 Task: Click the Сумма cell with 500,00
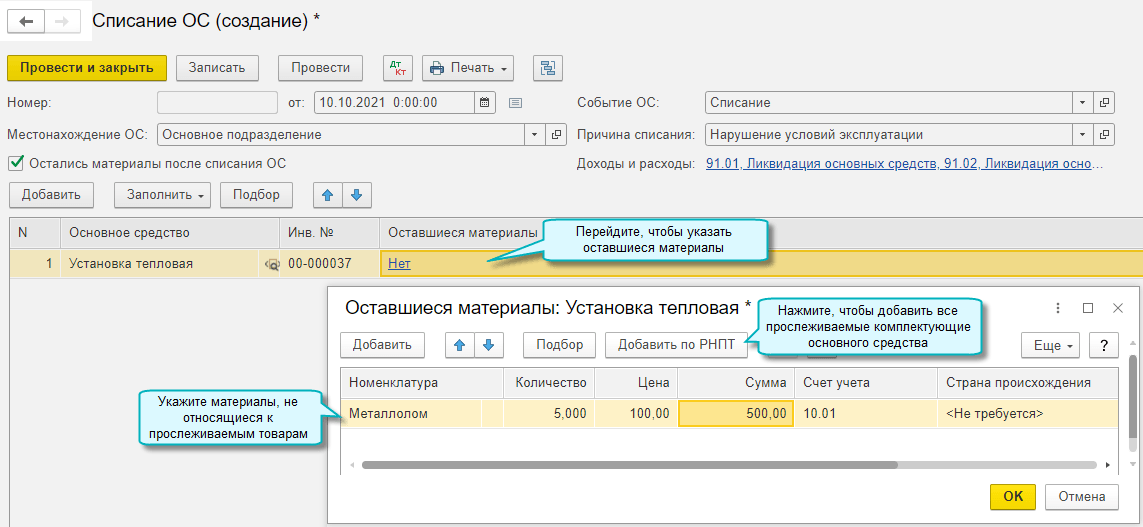(735, 413)
